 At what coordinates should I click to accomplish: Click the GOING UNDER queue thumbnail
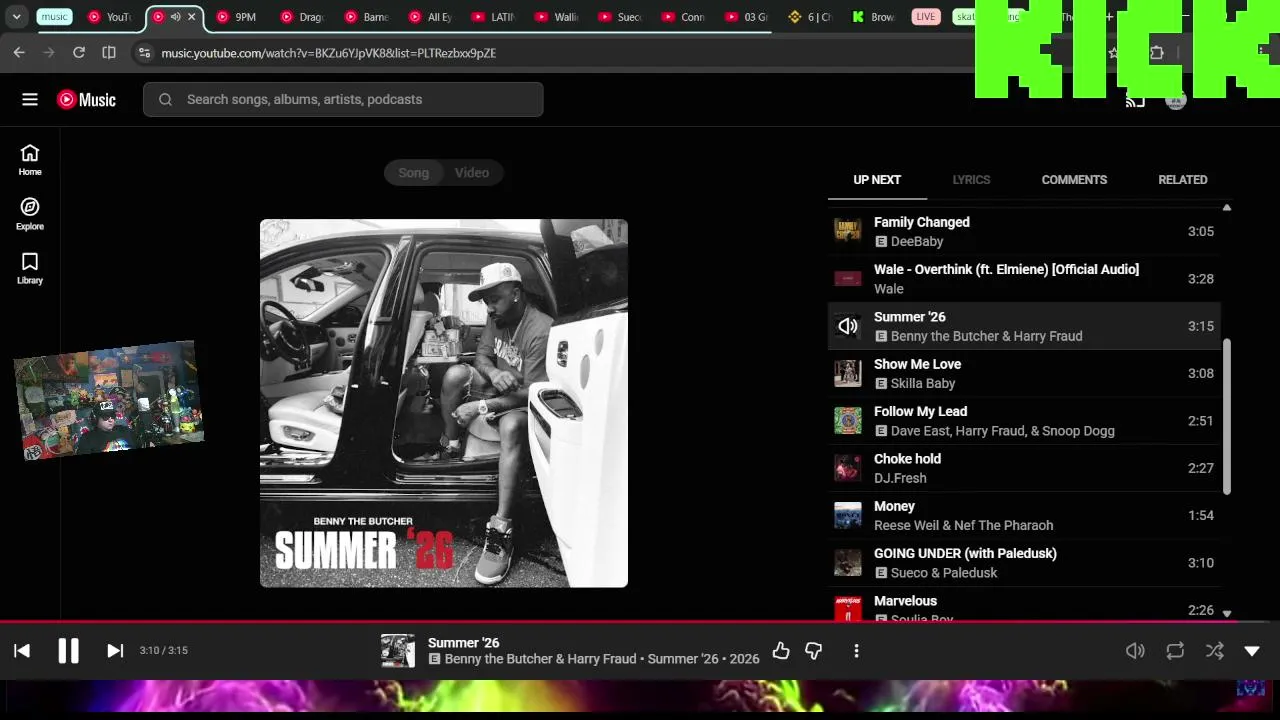click(x=848, y=563)
